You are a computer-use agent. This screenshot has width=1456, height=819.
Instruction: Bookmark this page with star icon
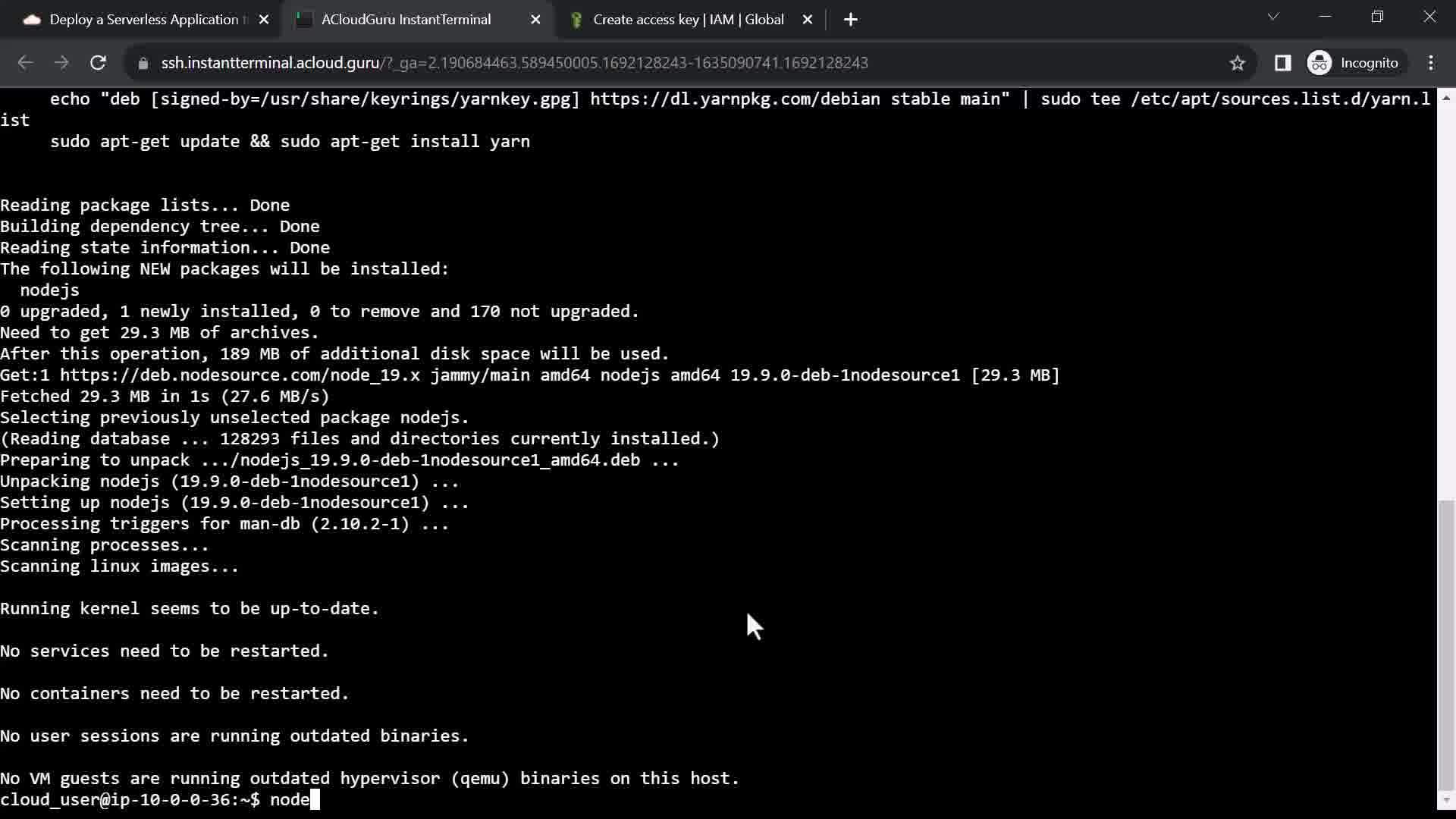pyautogui.click(x=1238, y=63)
